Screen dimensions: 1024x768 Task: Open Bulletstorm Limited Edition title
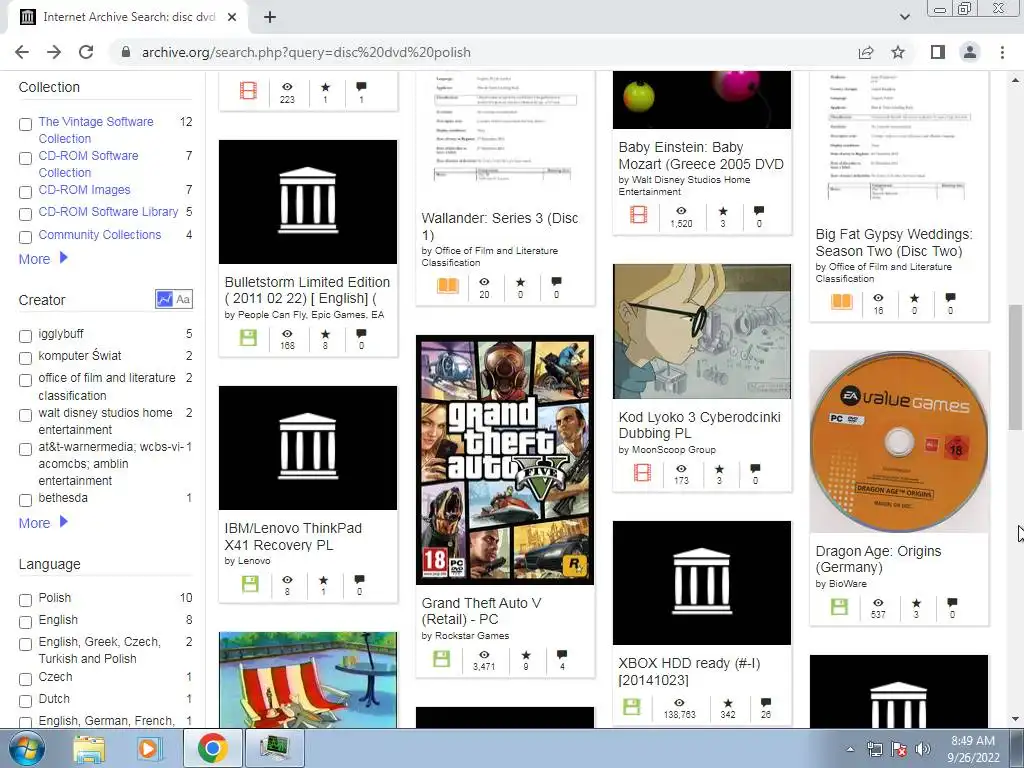307,290
